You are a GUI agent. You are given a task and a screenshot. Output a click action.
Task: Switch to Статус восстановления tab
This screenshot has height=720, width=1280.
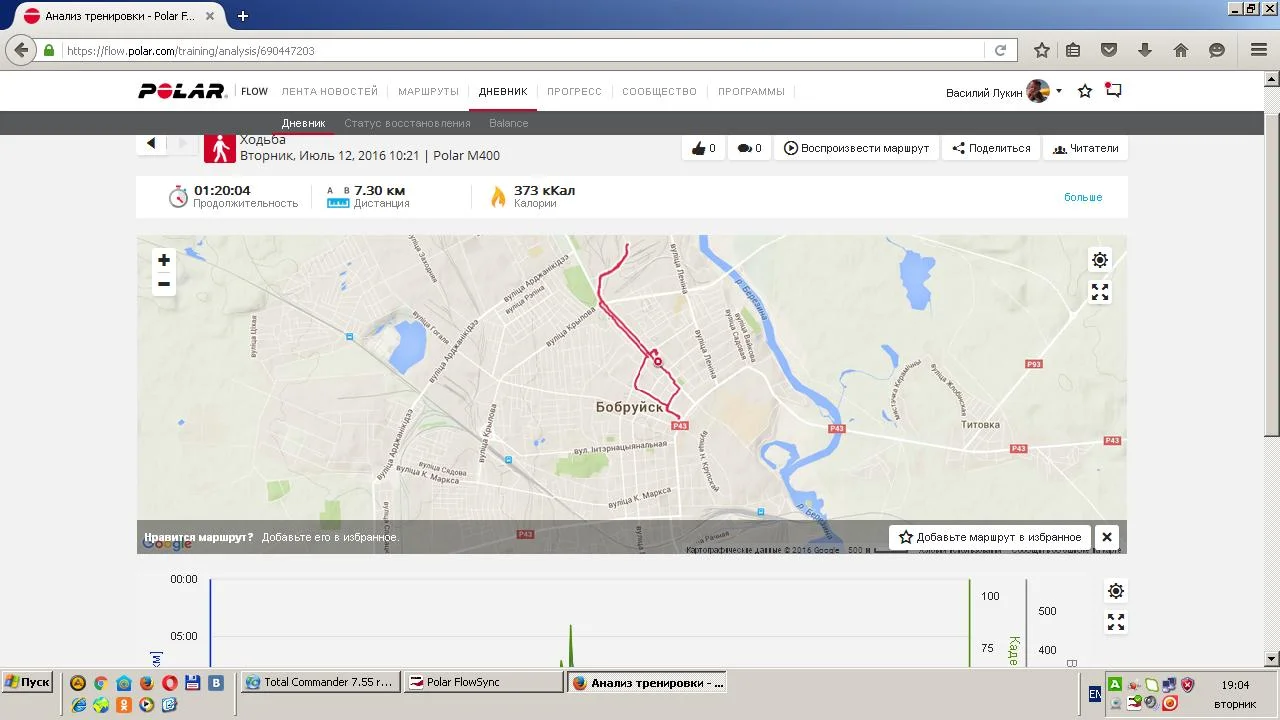click(x=407, y=123)
